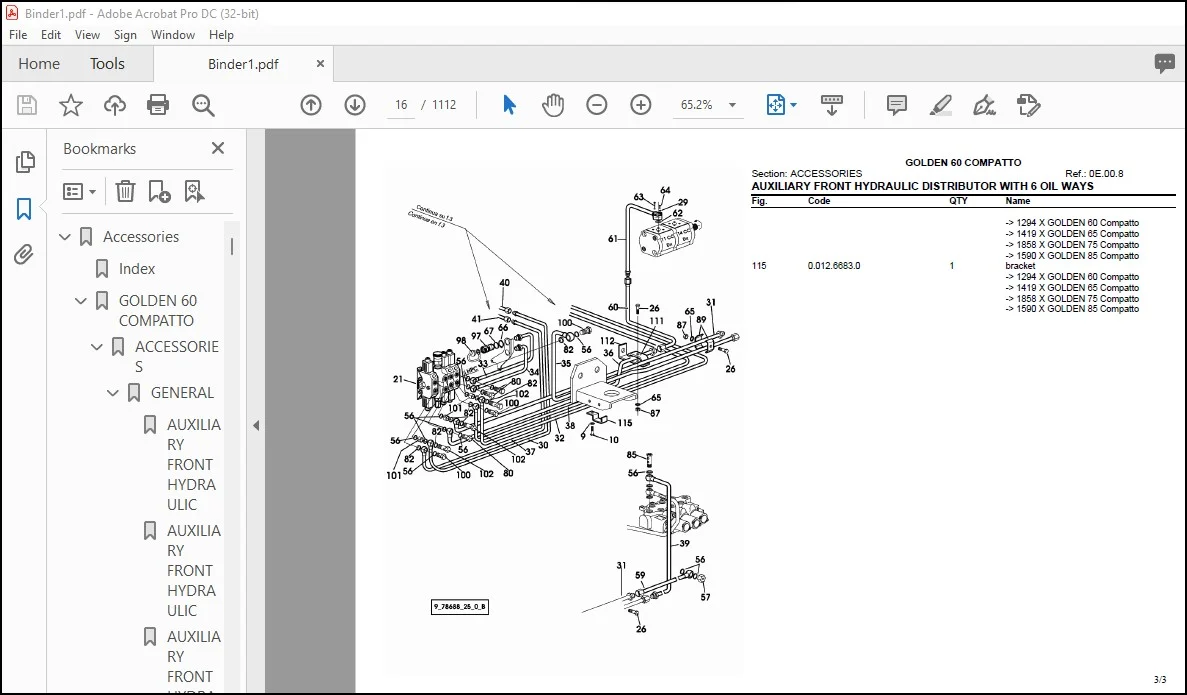Open second AUXILIARY FRONT HYDRAULIC bookmark
The width and height of the screenshot is (1187, 695).
point(194,570)
